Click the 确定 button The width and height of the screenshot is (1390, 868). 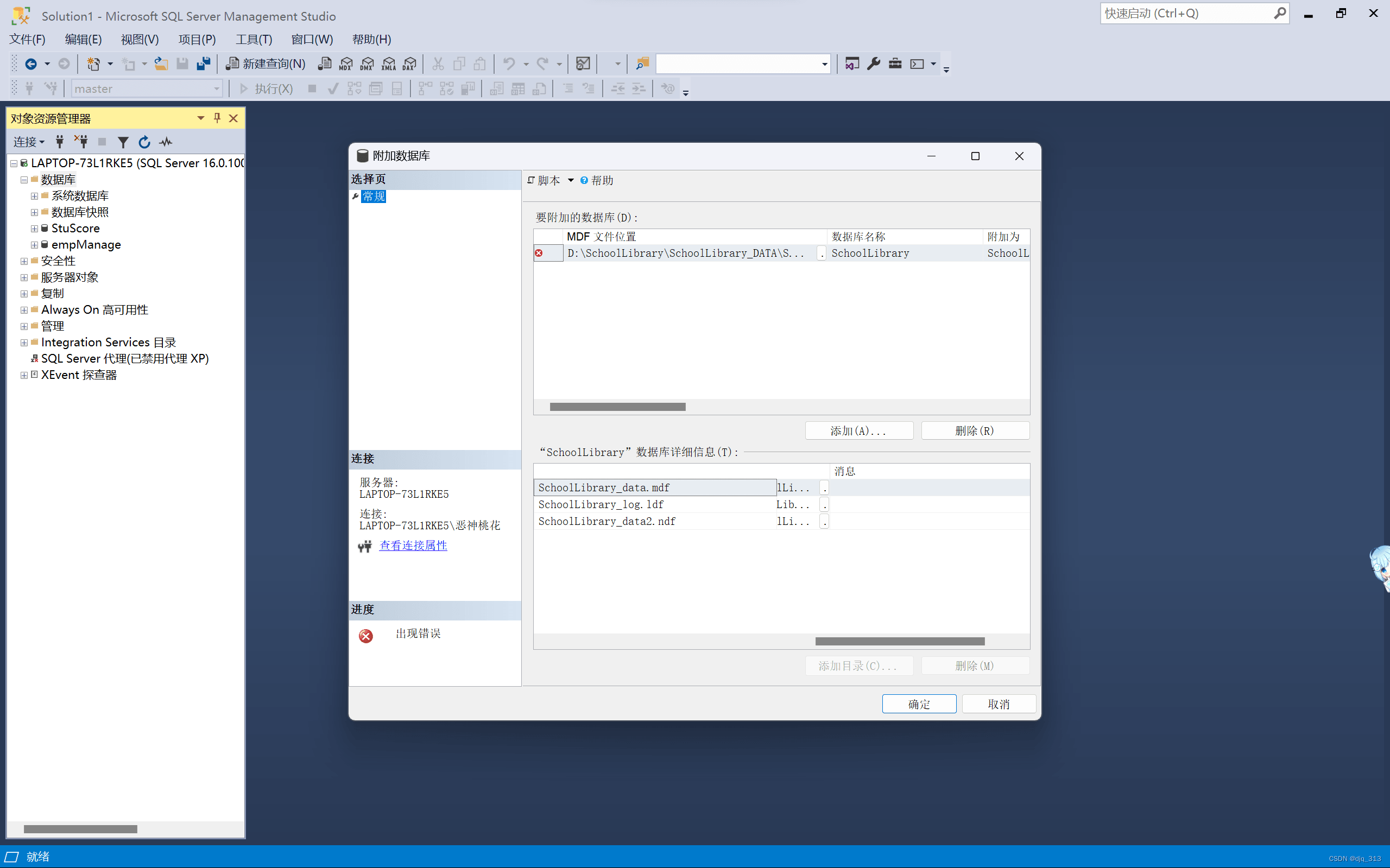[x=919, y=704]
